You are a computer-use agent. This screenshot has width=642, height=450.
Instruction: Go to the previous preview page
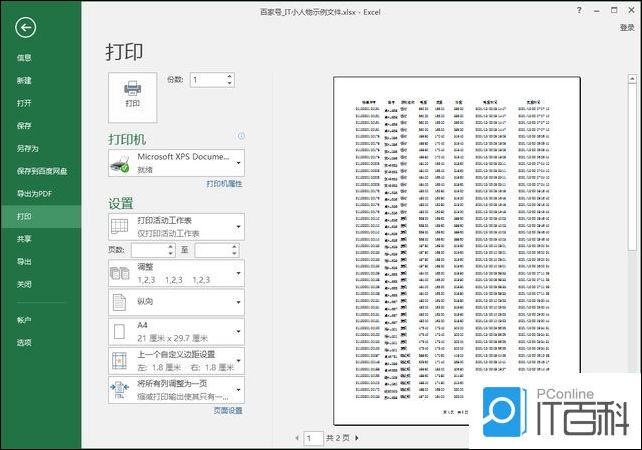(297, 438)
